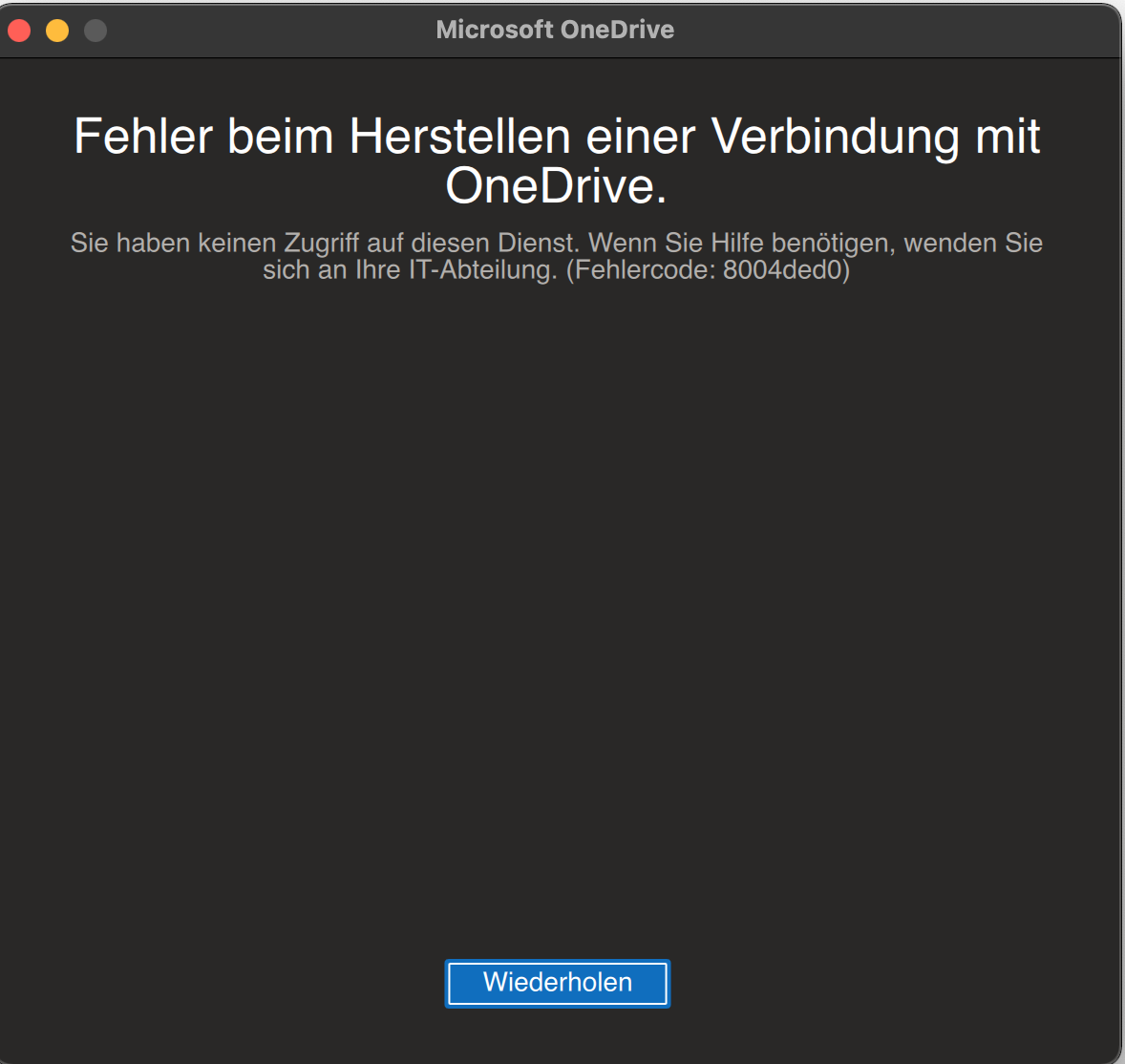Click the 'Fehler beim Herstellen einer Verbindung' heading

tap(557, 160)
